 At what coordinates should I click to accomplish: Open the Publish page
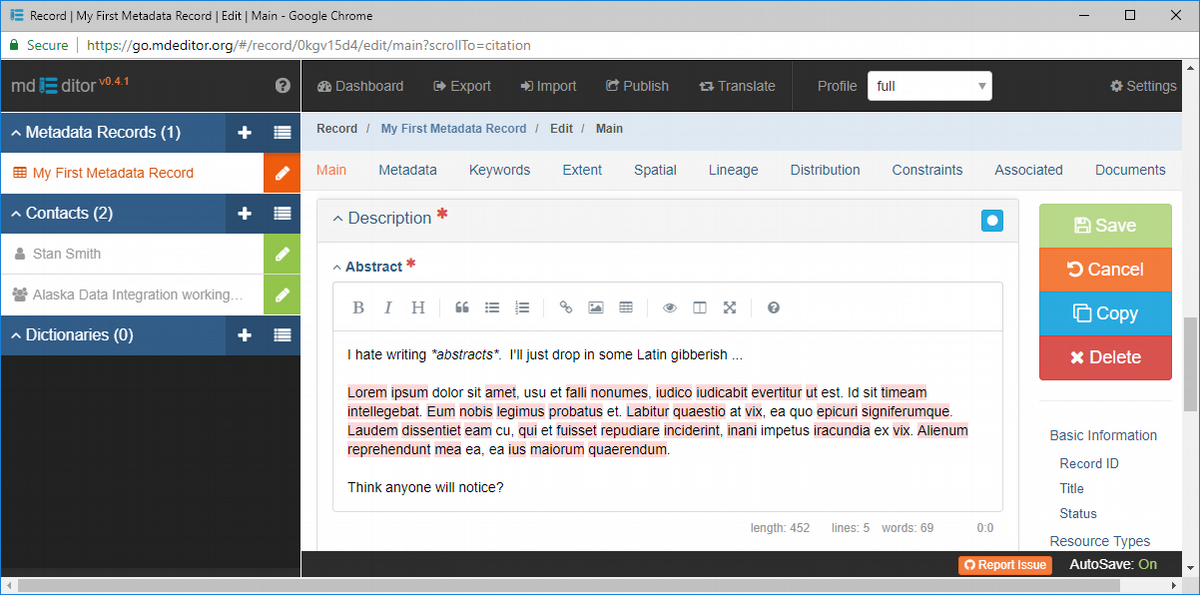click(x=637, y=86)
